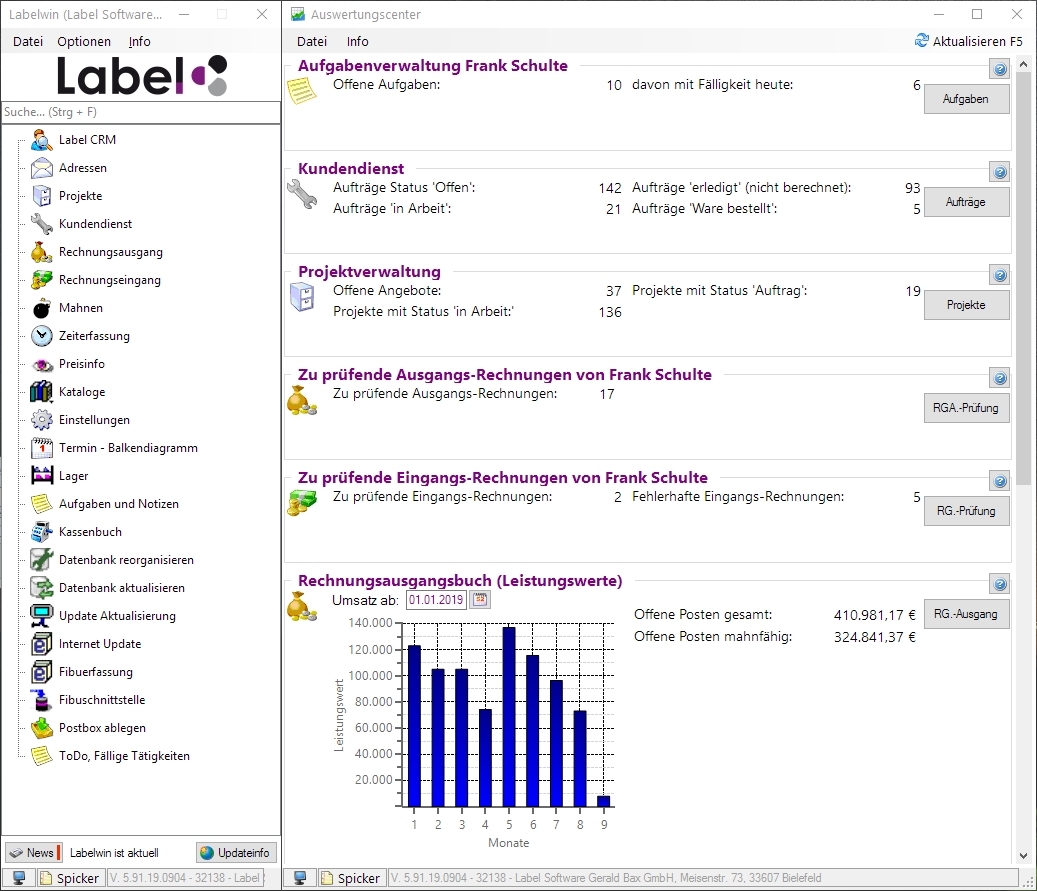Open Info menu in Auswertungscenter
The width and height of the screenshot is (1037, 891).
pyautogui.click(x=357, y=42)
